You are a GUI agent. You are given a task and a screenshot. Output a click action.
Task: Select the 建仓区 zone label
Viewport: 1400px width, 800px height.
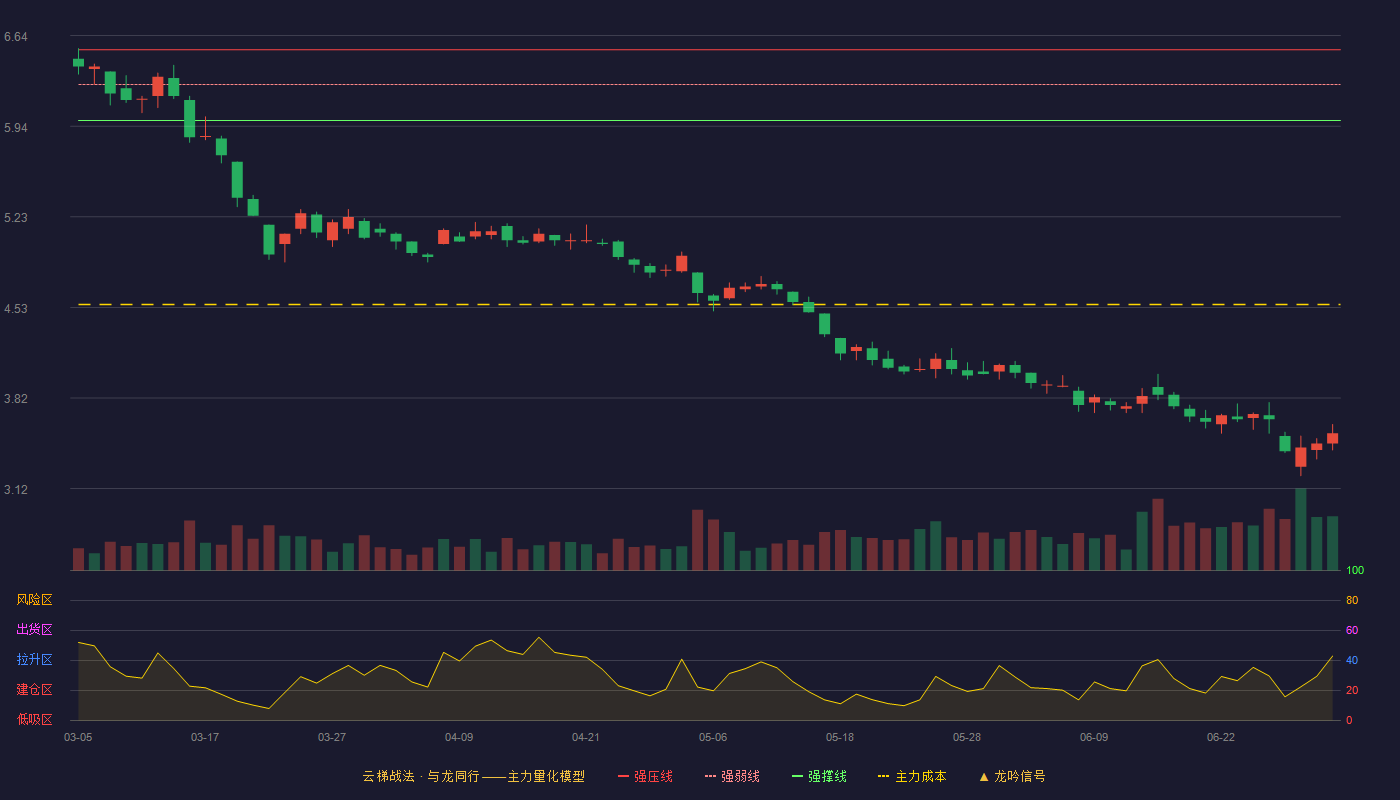[x=35, y=690]
